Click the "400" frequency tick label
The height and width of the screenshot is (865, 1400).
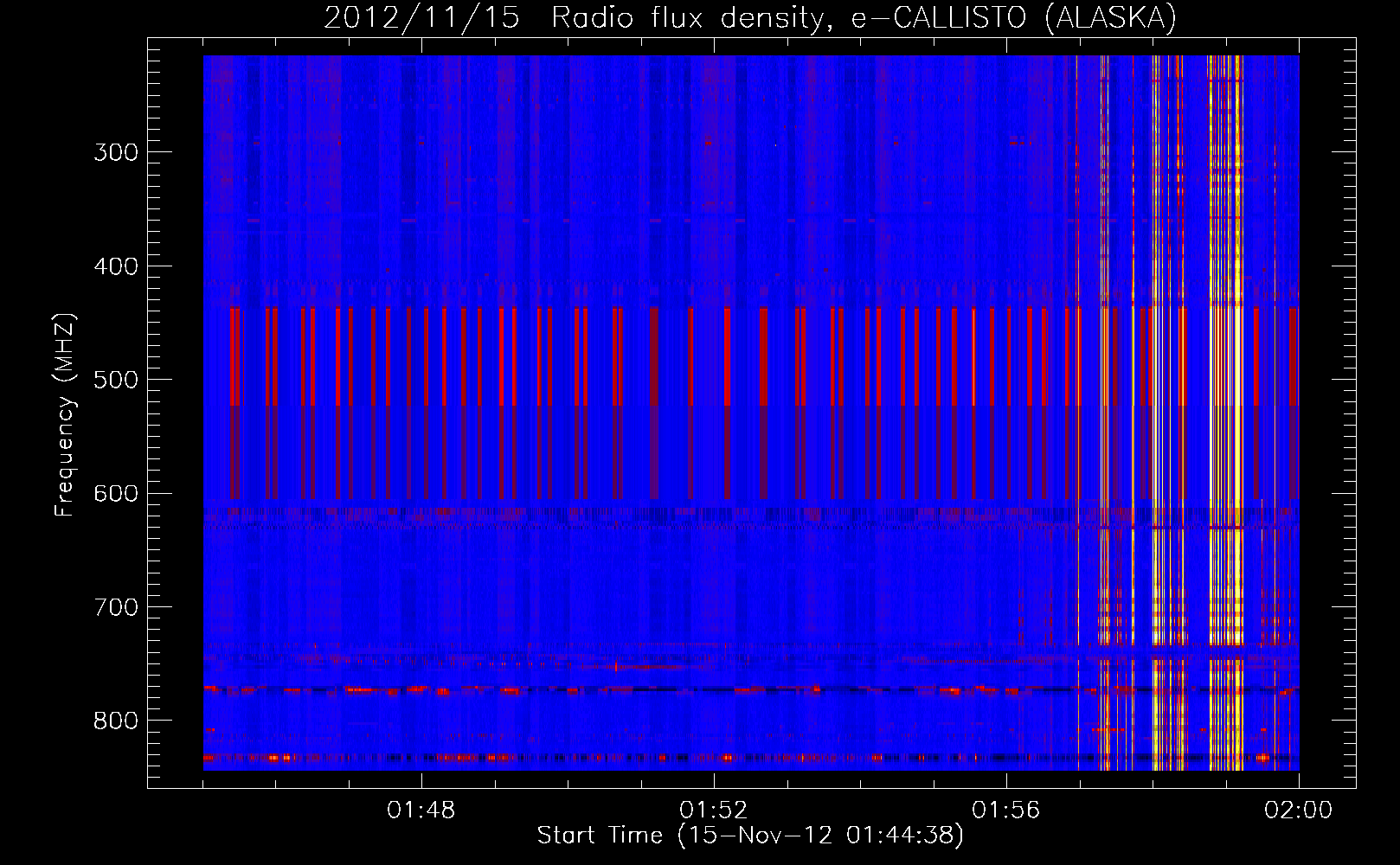tap(116, 266)
